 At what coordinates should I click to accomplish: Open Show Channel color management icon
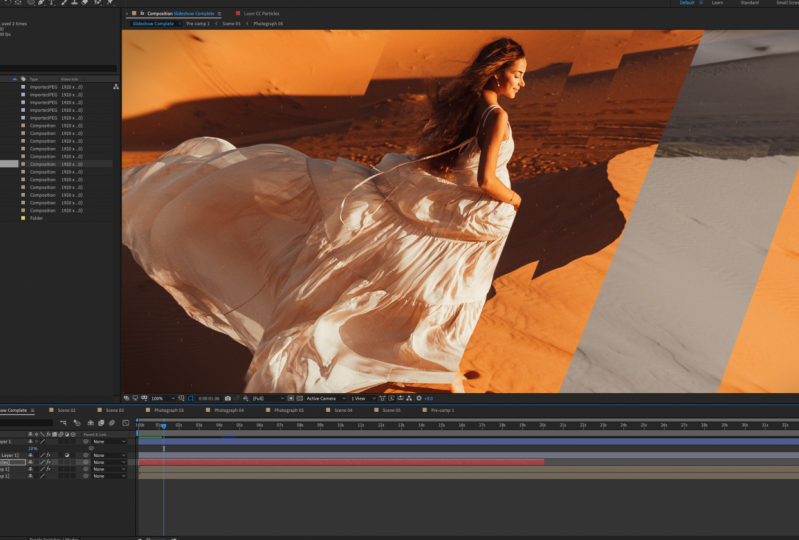tap(245, 398)
